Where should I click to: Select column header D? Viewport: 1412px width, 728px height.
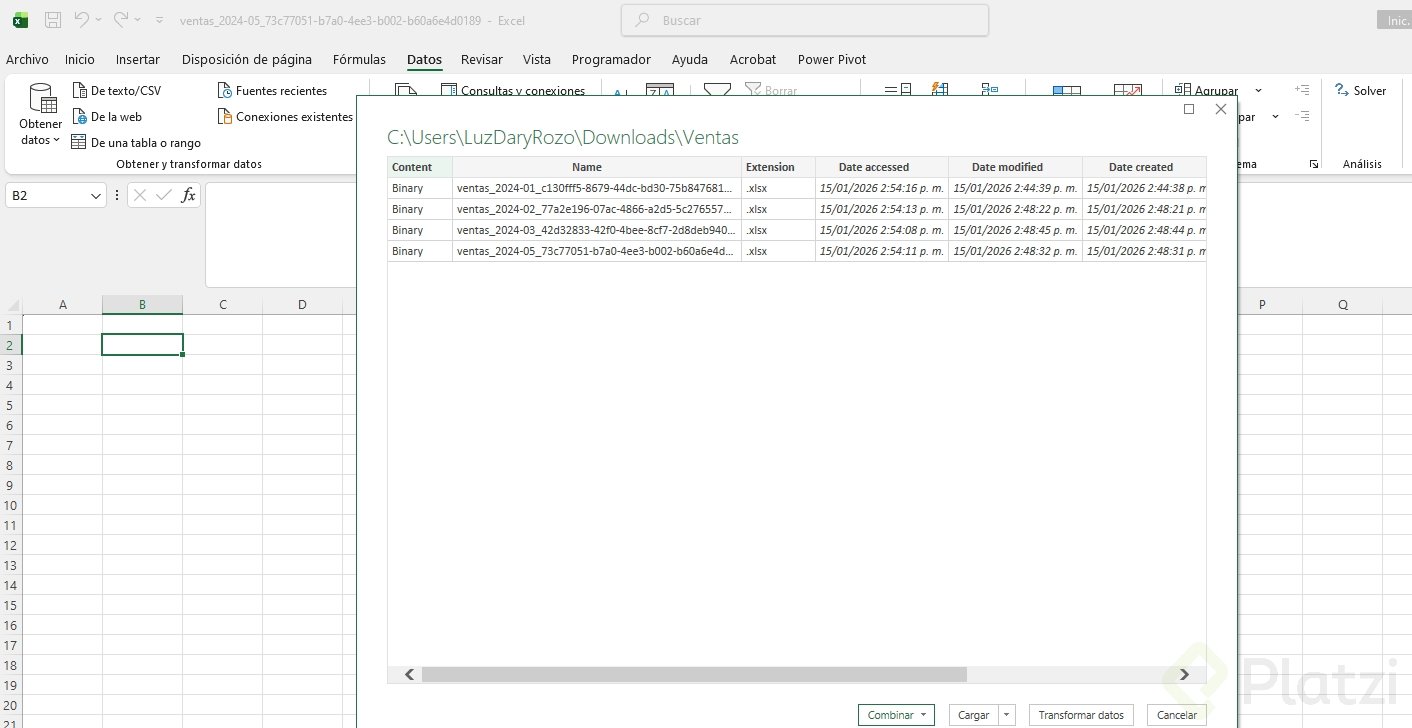coord(302,305)
